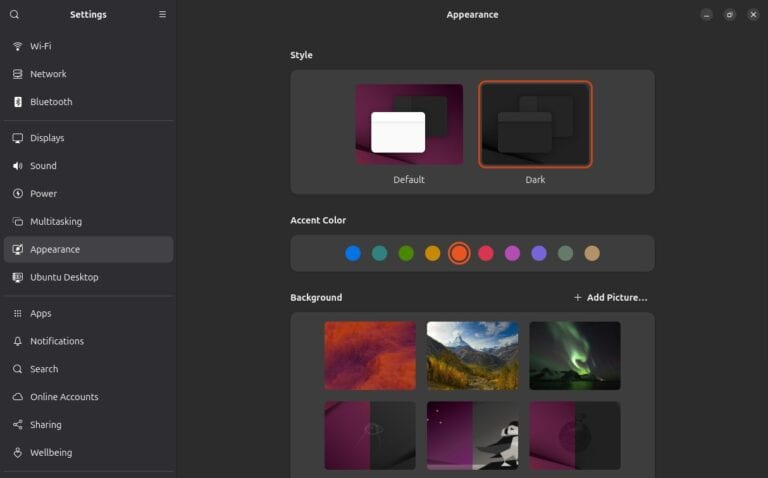
Task: Click the Sound speaker icon
Action: coord(18,166)
